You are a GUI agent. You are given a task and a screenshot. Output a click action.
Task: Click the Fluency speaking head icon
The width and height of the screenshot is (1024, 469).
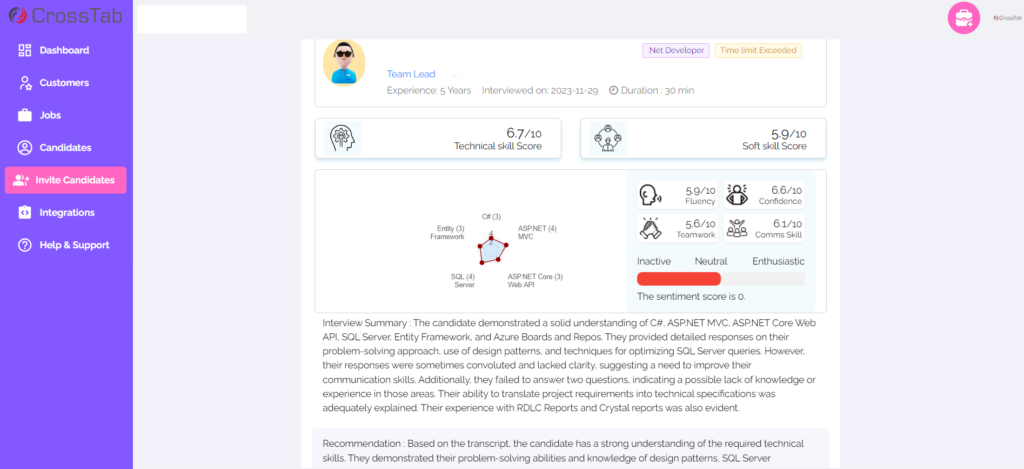(x=650, y=195)
